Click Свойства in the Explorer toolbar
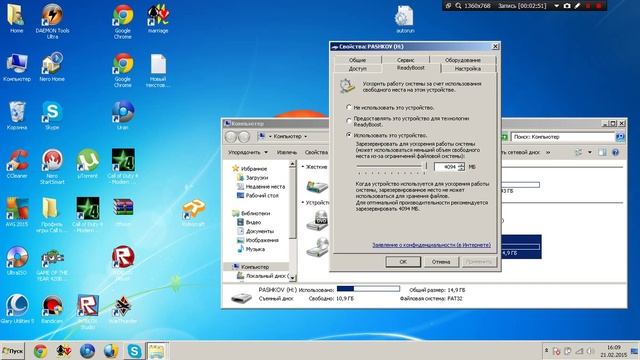This screenshot has width=640, height=360. click(316, 152)
